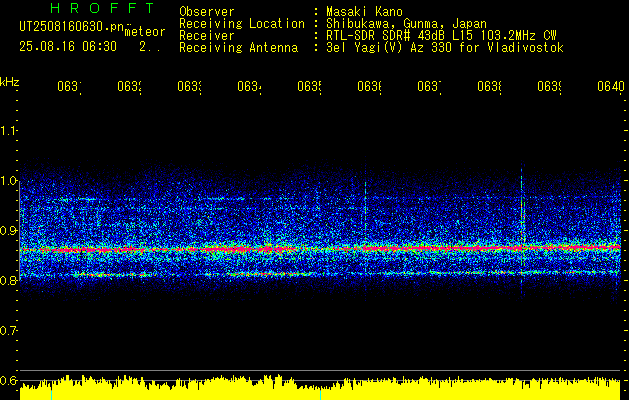Click the 1.0 frequency axis label
This screenshot has width=629, height=400.
tap(8, 181)
